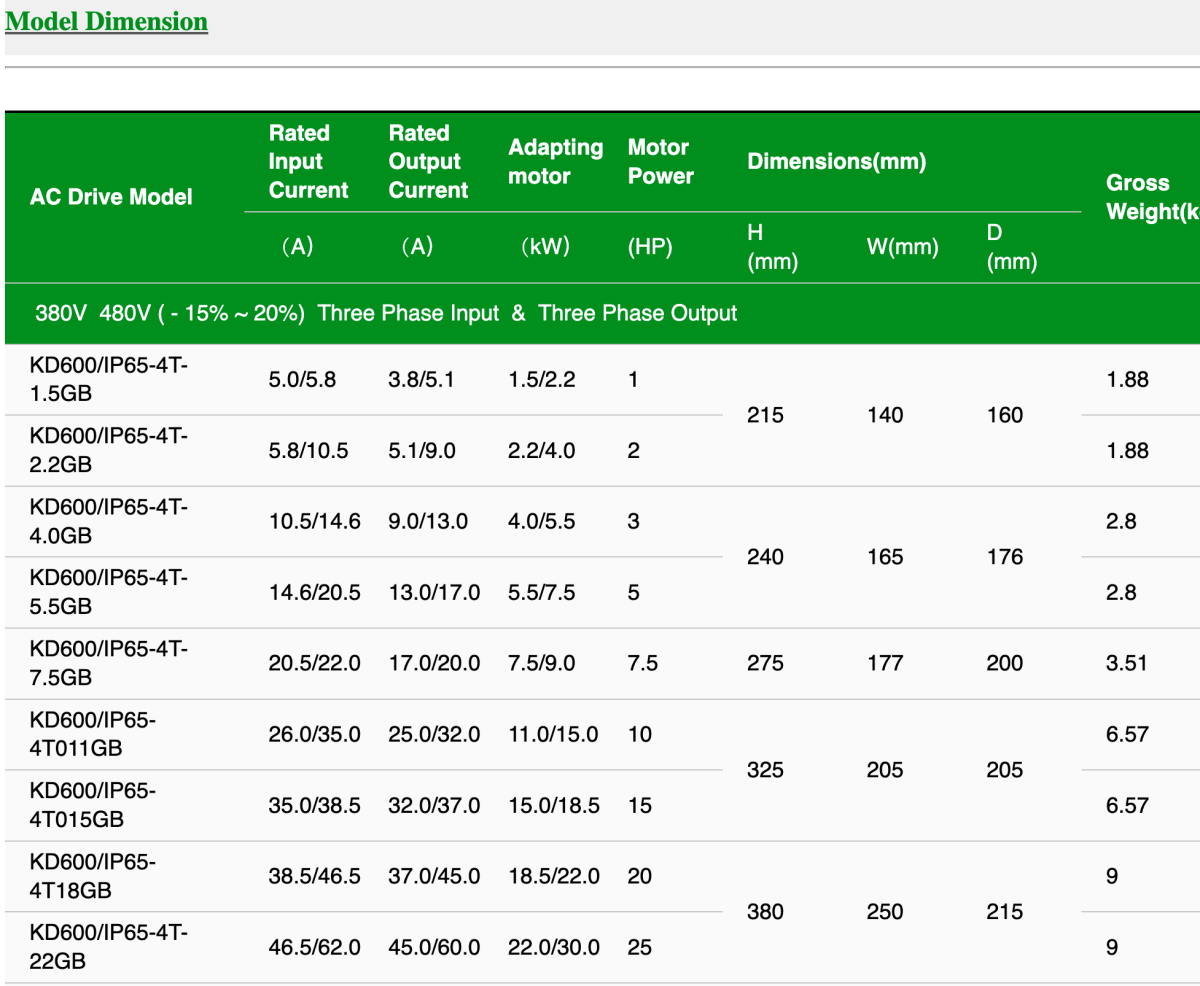Click input current value "46.5/62.0"
Screen dimensions: 1200x986
tap(315, 947)
